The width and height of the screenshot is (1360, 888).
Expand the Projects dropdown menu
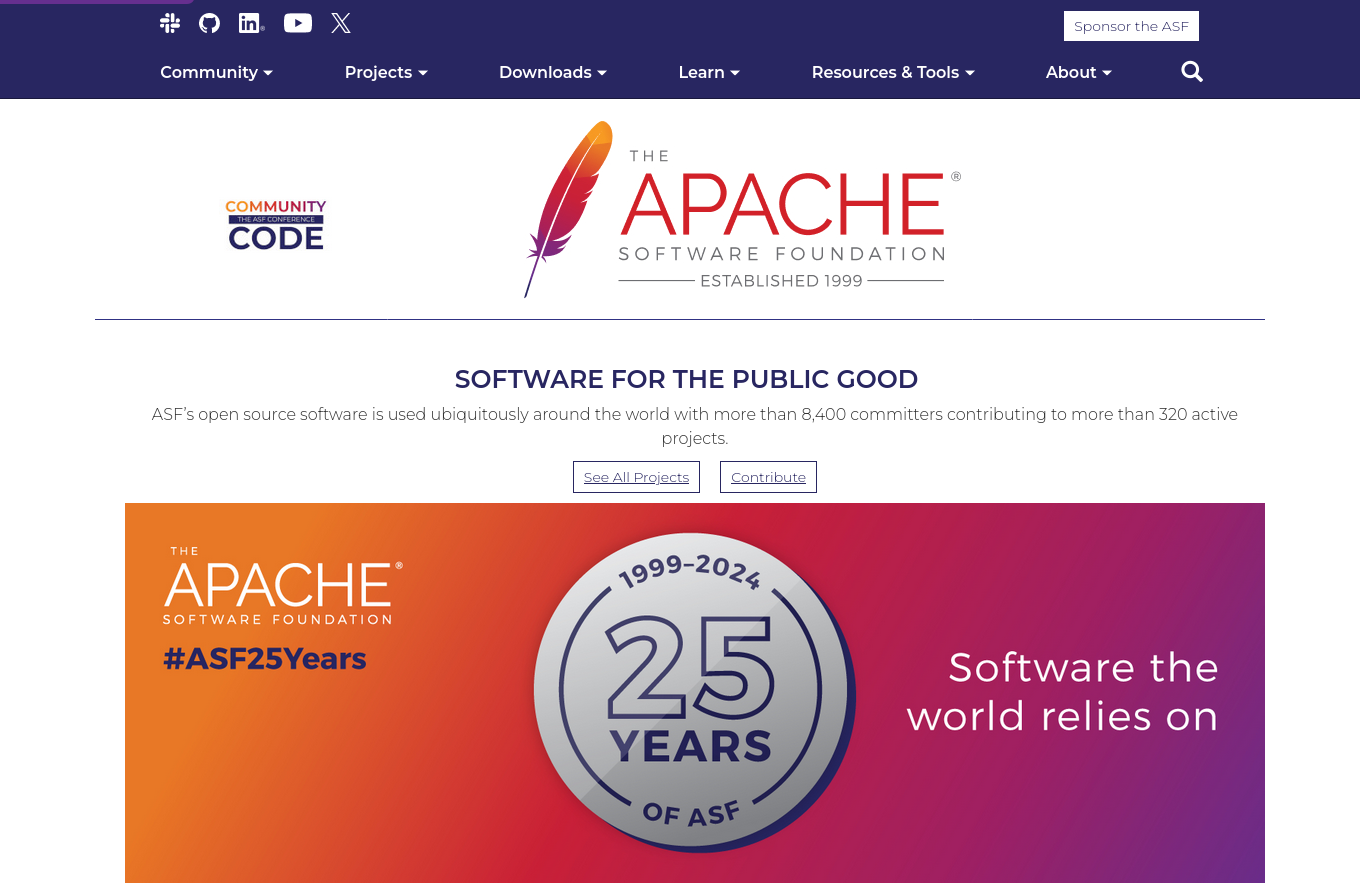386,72
